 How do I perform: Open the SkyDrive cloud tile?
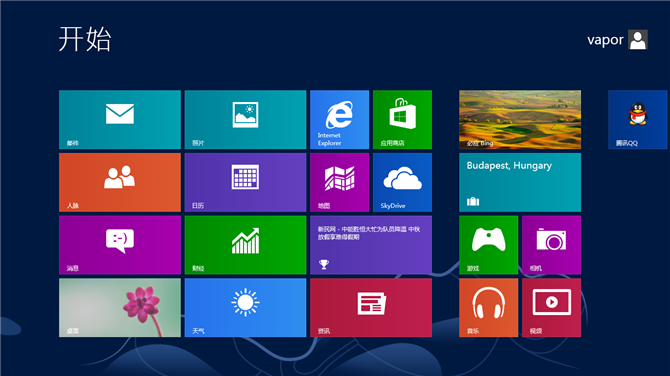point(402,182)
